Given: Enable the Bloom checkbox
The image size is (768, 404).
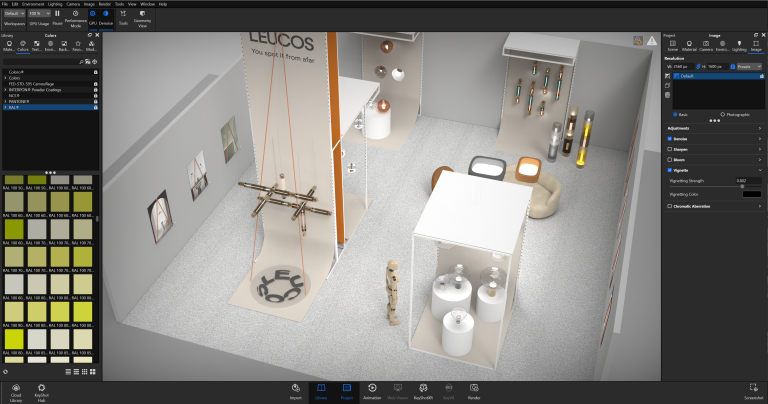Looking at the screenshot, I should 670,160.
